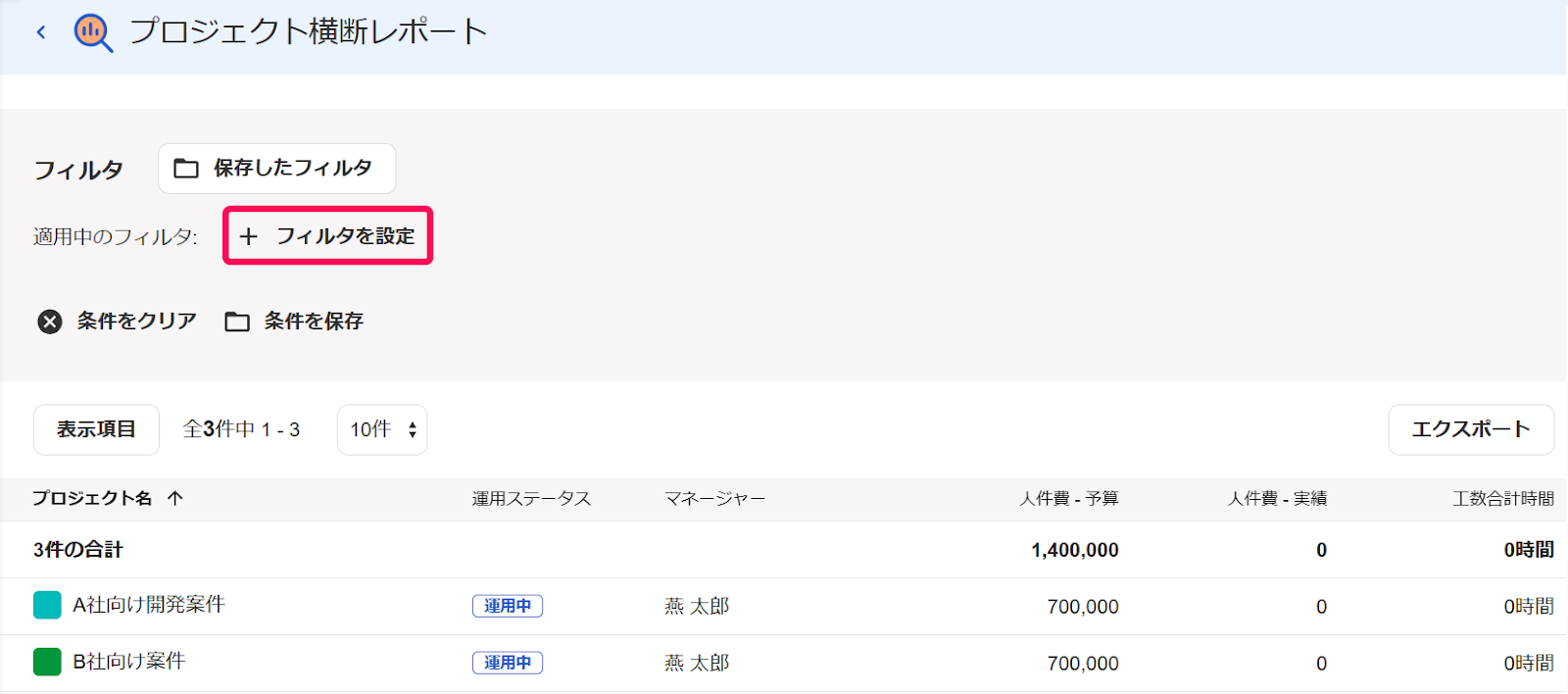Click 700,000 budget in A社向け開発案件 row
1568x694 pixels.
pos(1083,607)
